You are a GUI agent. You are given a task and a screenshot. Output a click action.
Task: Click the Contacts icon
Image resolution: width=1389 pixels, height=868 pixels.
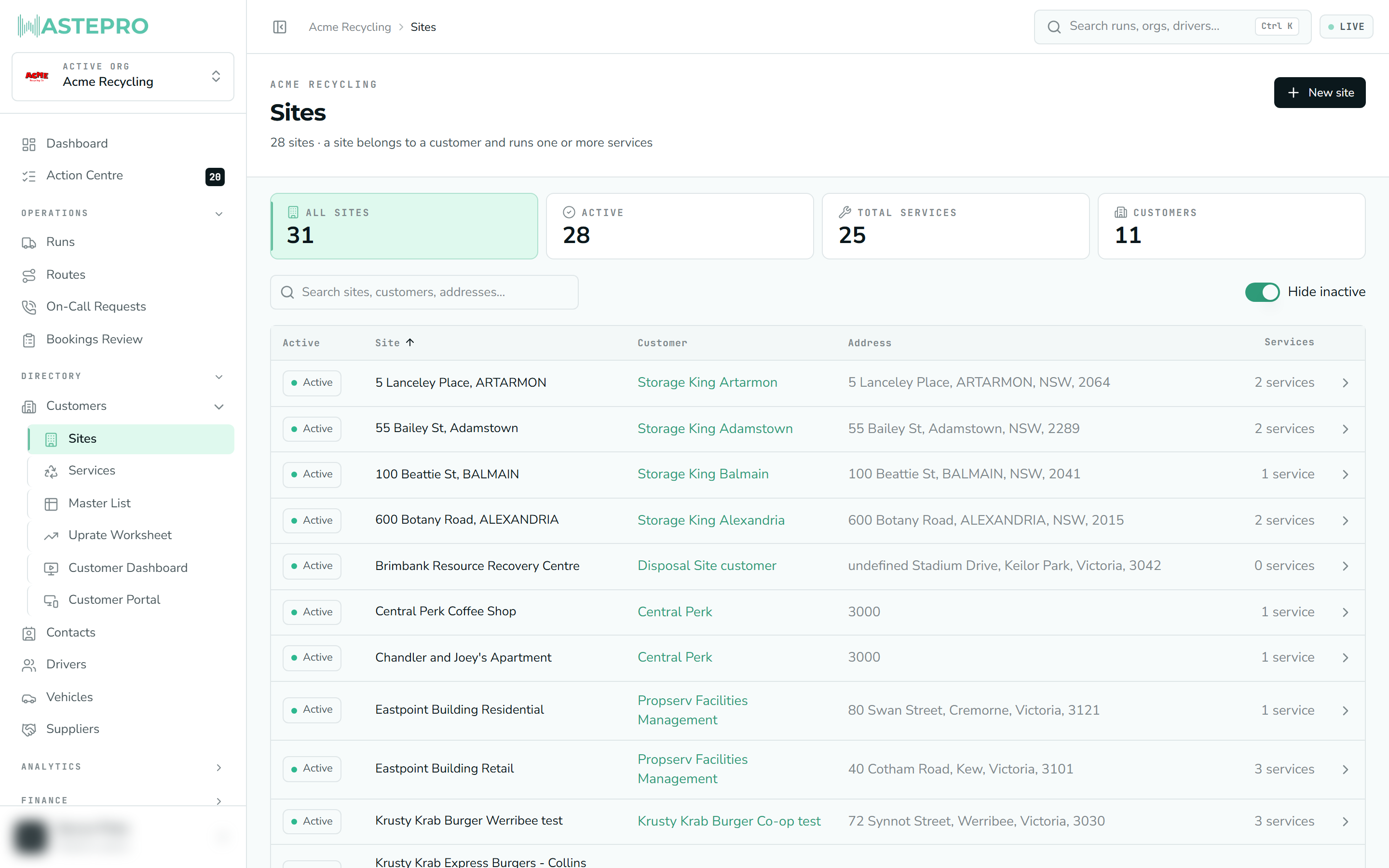(29, 633)
